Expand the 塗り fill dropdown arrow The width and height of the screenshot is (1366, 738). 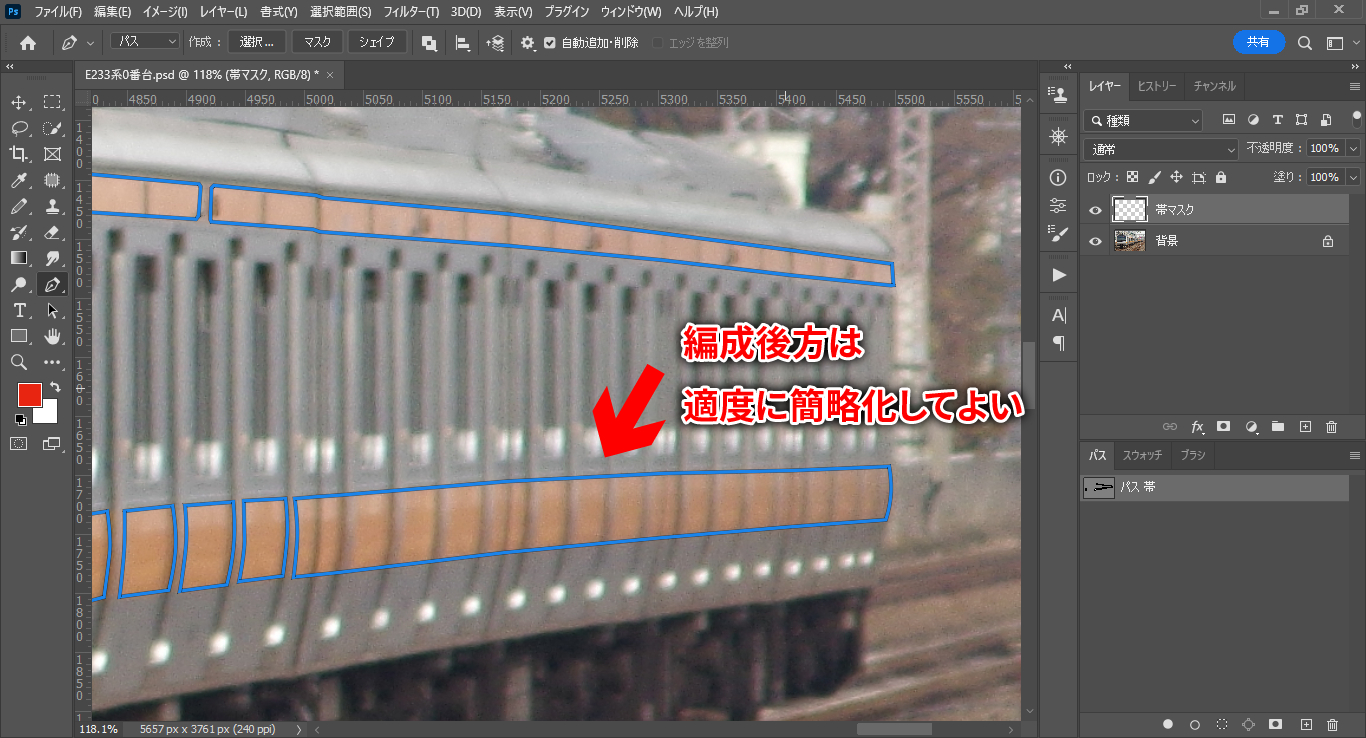click(x=1353, y=177)
